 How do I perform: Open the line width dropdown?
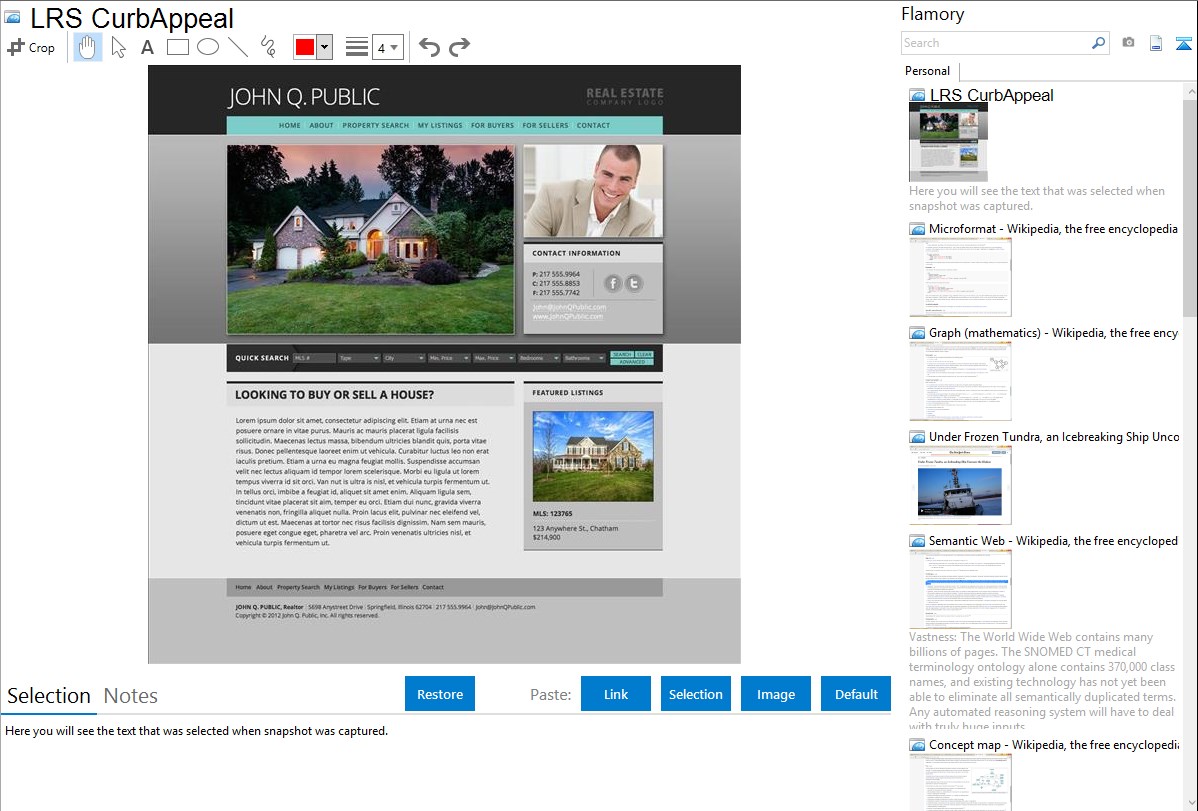(x=387, y=47)
